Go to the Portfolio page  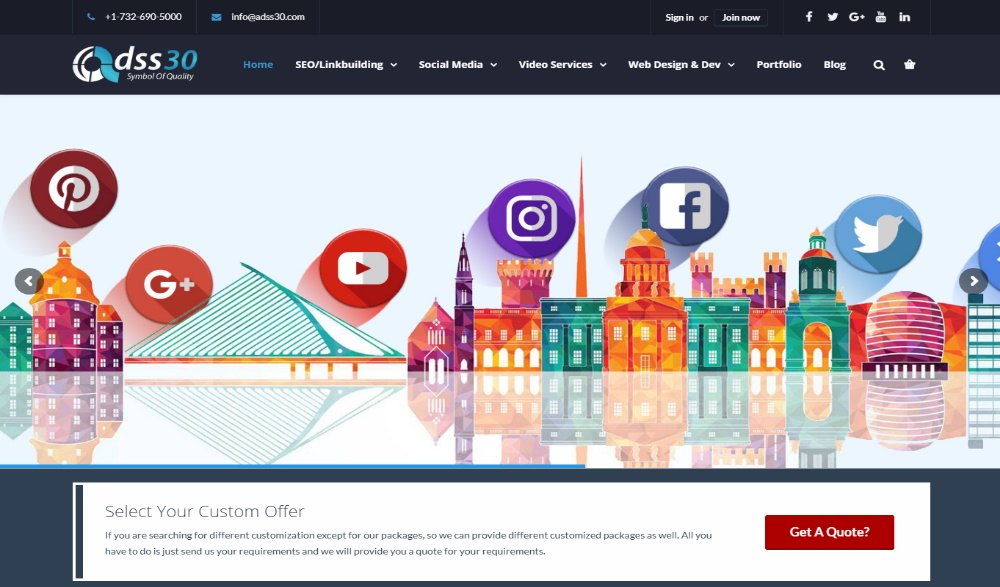point(779,64)
